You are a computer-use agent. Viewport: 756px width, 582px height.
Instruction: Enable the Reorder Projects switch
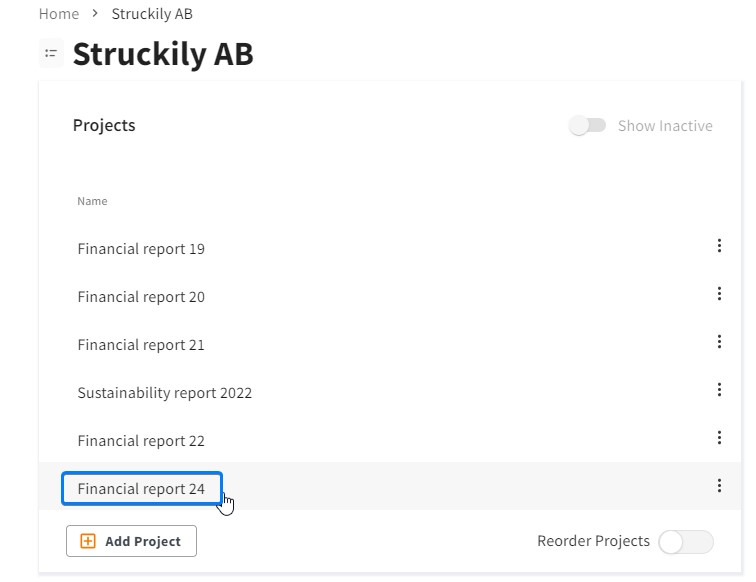pos(686,542)
